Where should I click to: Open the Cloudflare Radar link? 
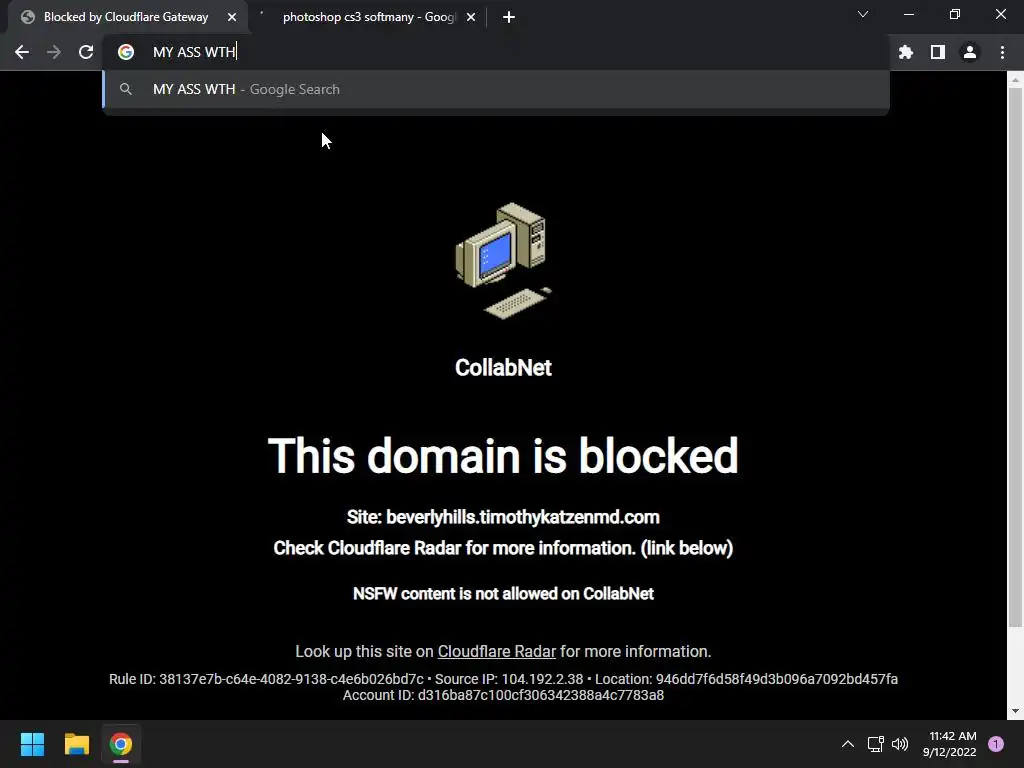496,651
